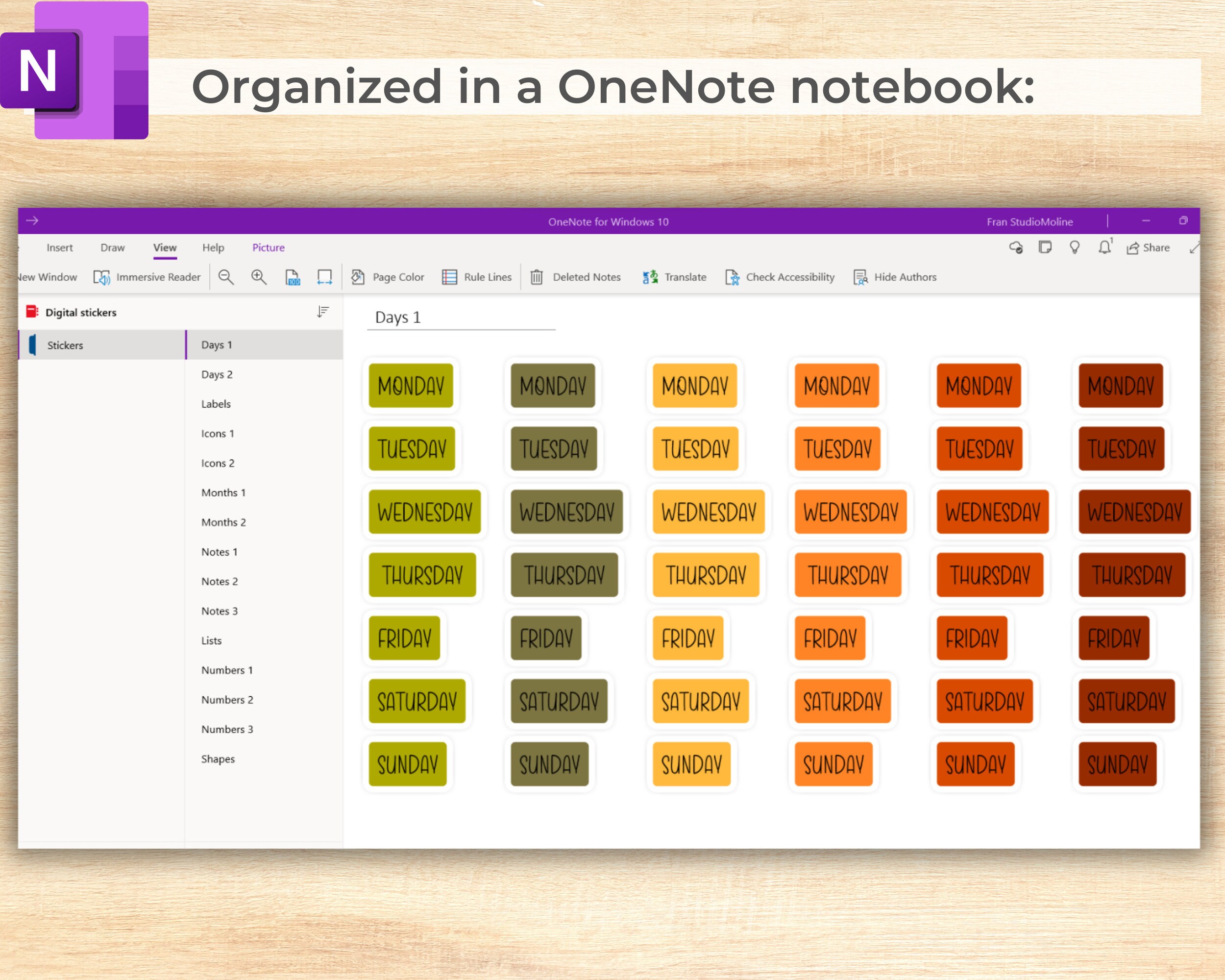Screen dimensions: 1225x980
Task: Select the dark brown SATURDAY sticker
Action: (1127, 701)
